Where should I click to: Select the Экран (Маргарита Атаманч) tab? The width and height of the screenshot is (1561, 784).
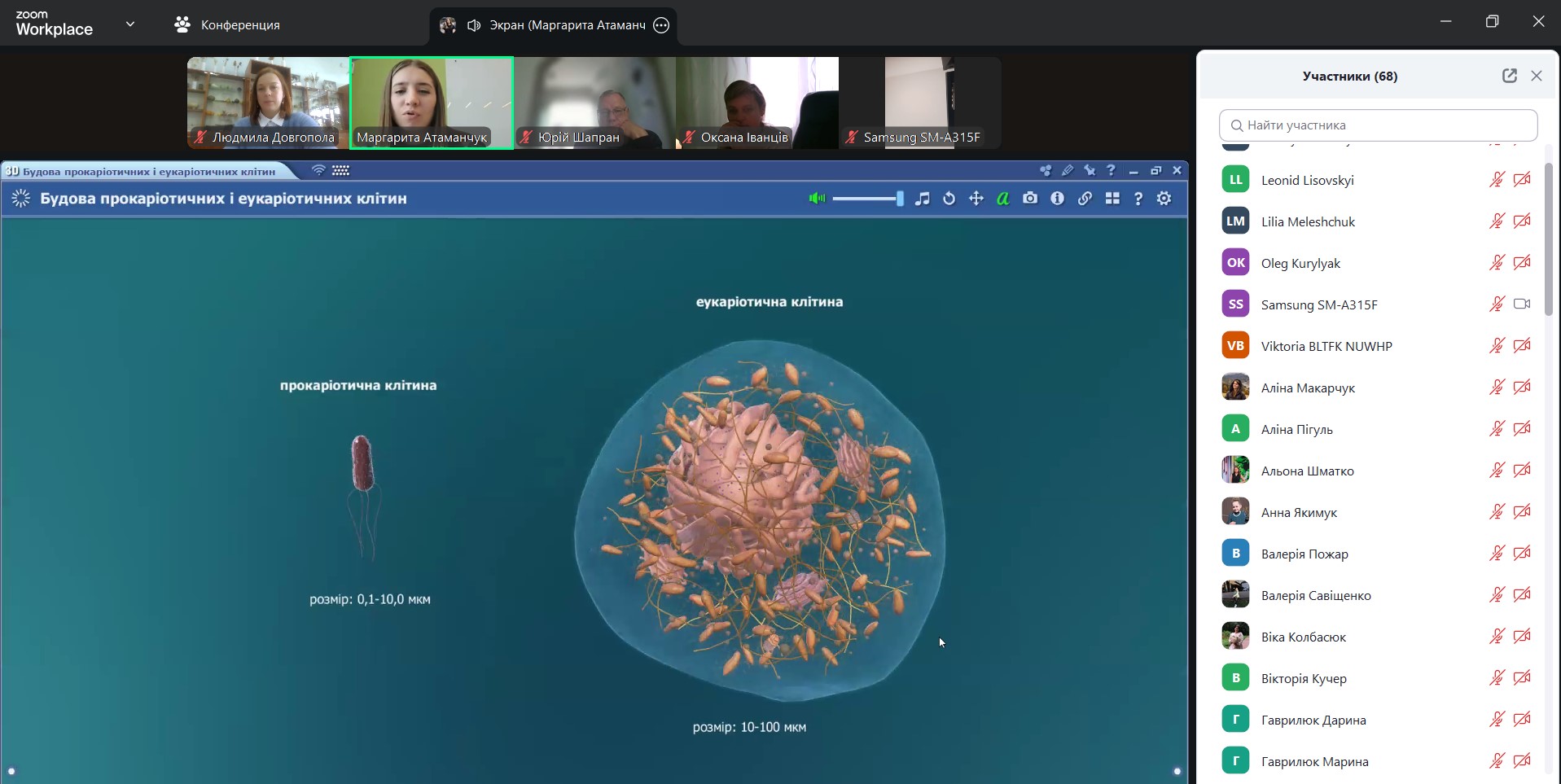(554, 25)
